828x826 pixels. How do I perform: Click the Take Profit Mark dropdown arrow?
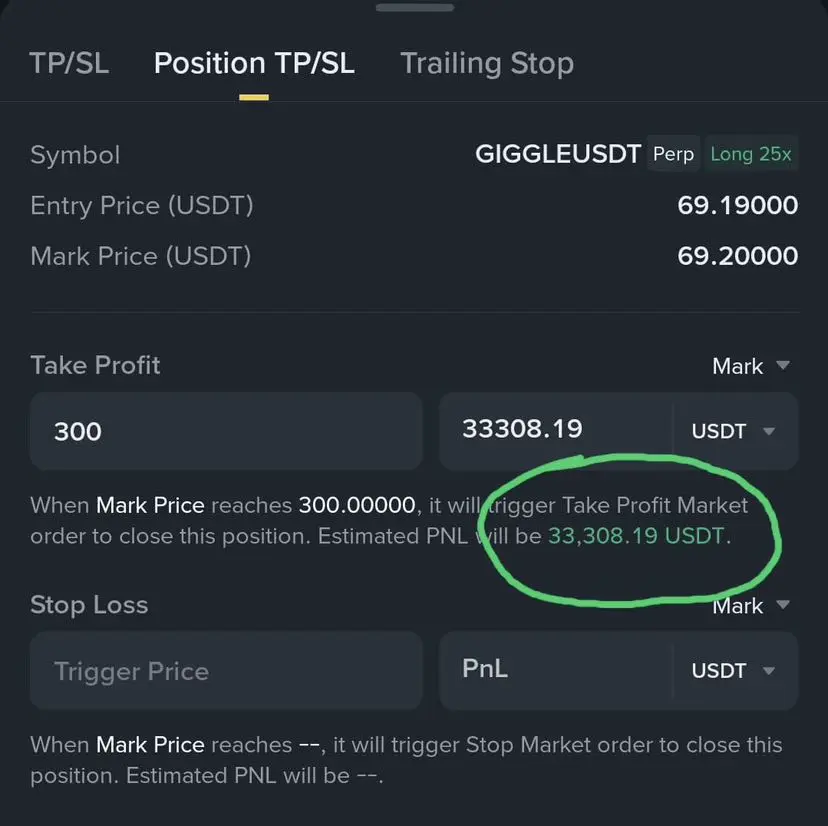pos(783,365)
